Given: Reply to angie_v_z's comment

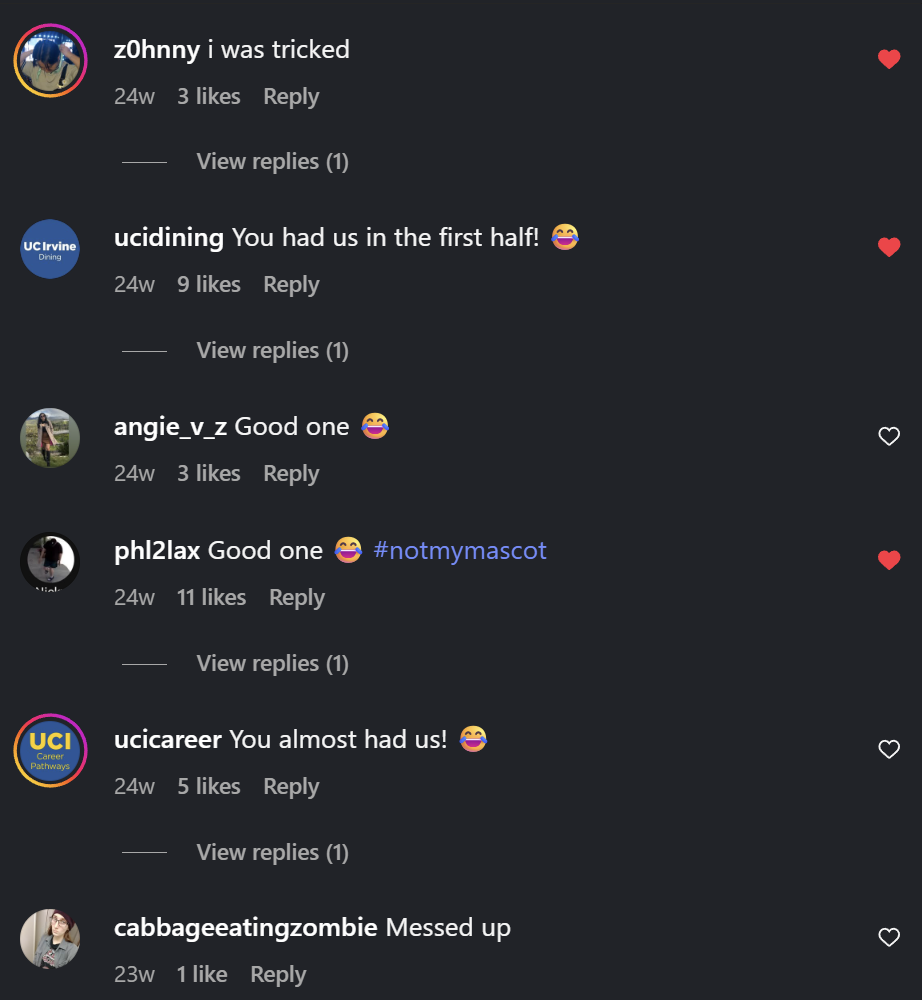Looking at the screenshot, I should click(291, 474).
